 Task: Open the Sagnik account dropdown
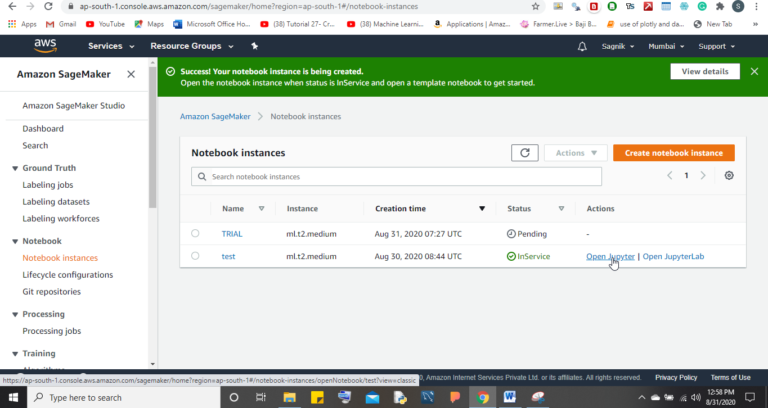[618, 47]
